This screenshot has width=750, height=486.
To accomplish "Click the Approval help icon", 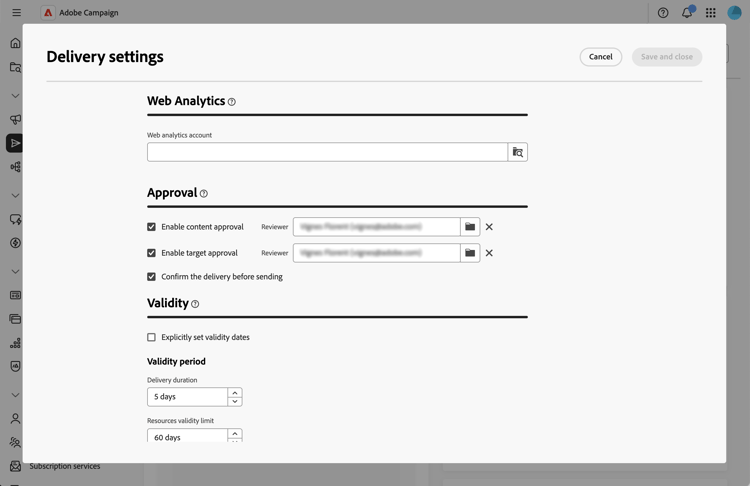I will tap(204, 194).
